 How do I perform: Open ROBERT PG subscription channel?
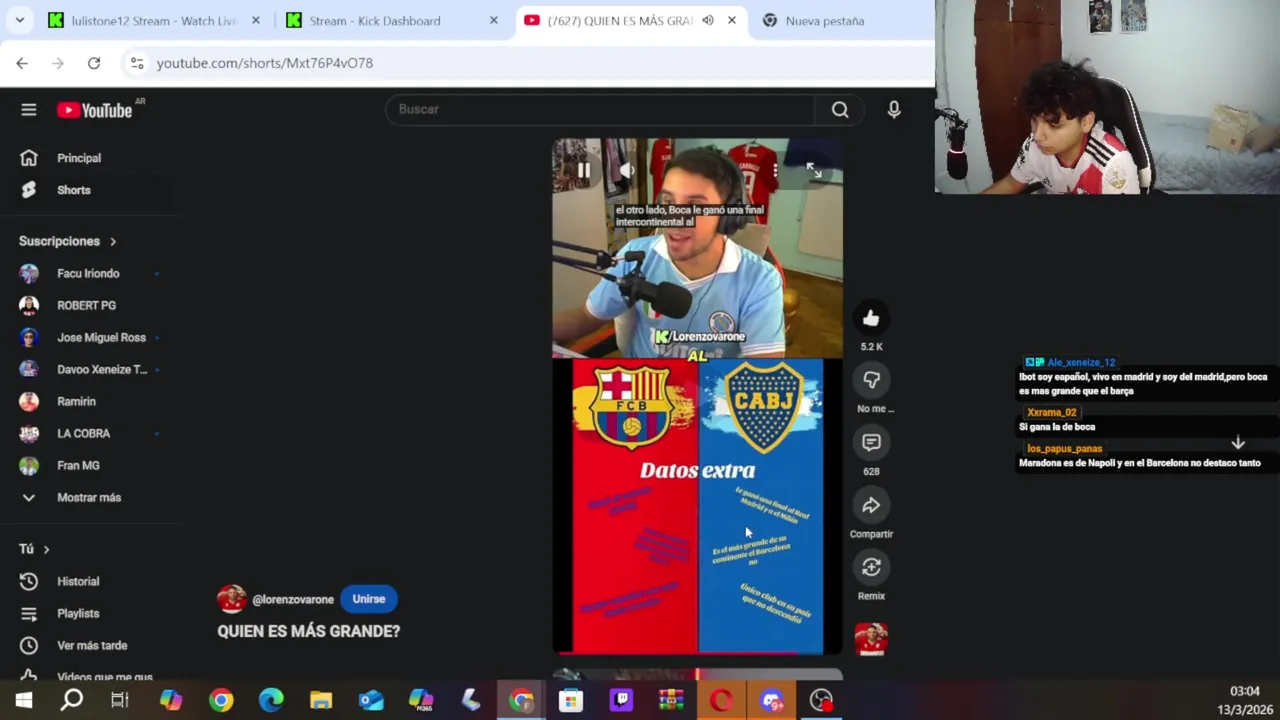88,305
